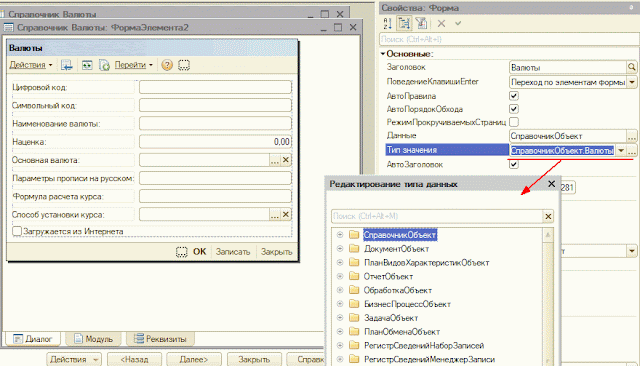Toggle the АвтоЗаголовок checkbox

514,164
